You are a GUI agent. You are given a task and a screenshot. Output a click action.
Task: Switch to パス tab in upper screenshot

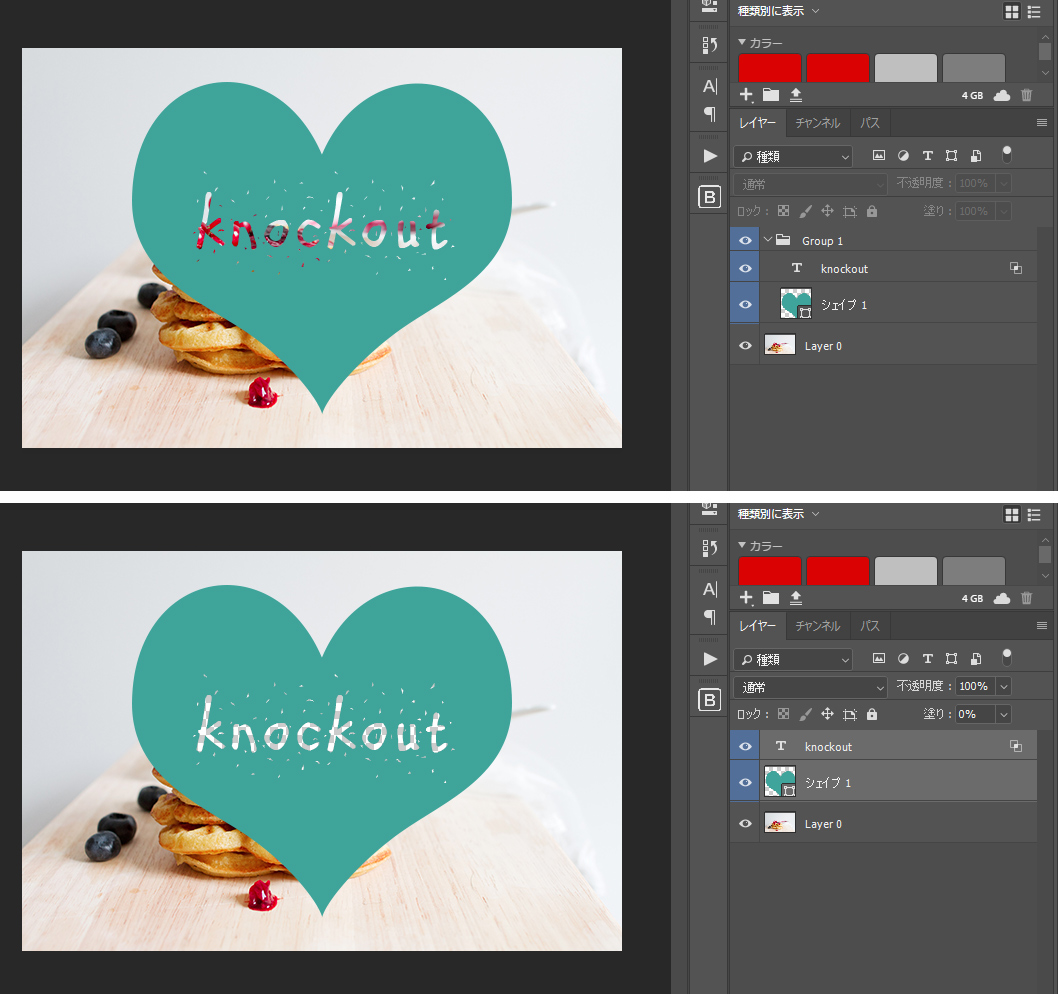point(870,123)
